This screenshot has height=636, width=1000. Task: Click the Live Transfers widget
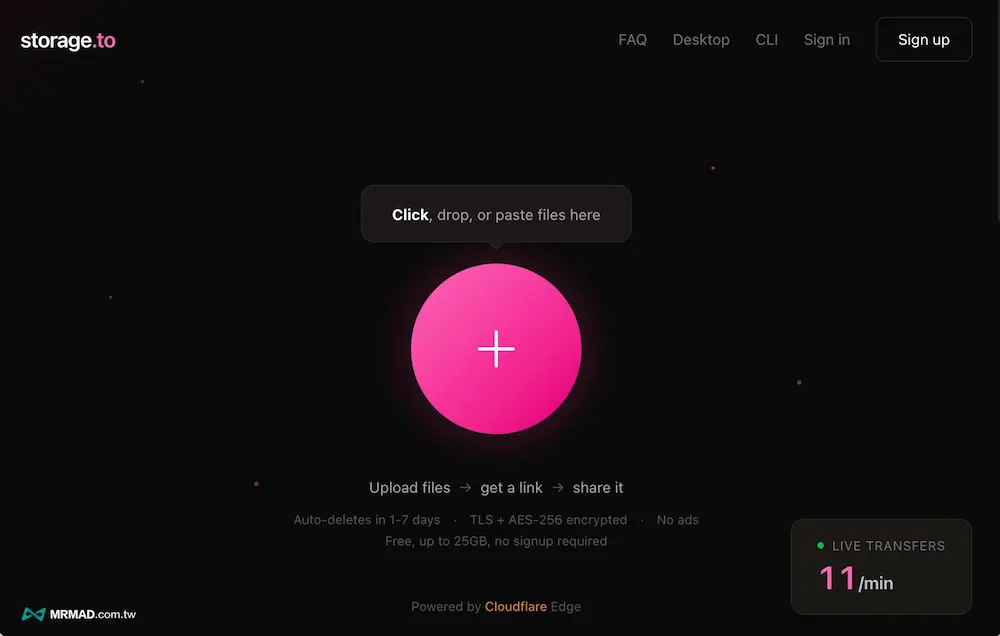(x=881, y=566)
